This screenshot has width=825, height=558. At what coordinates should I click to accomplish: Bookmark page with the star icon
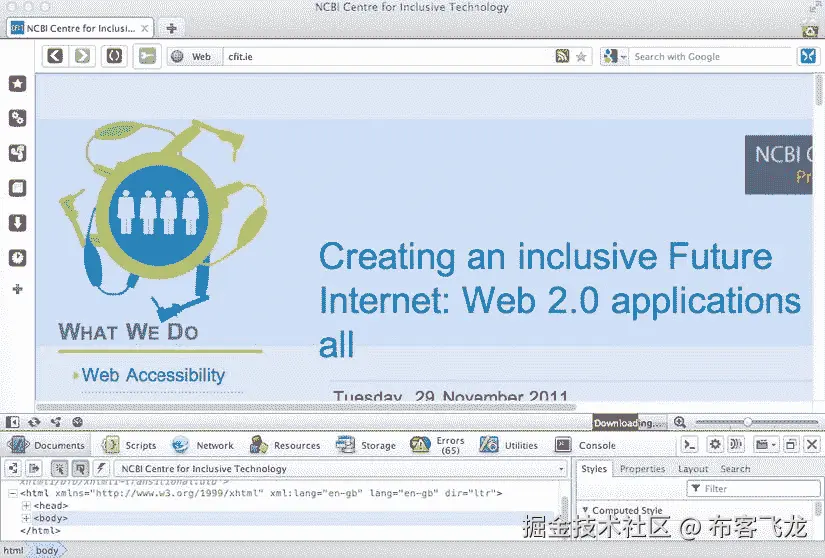(x=581, y=56)
